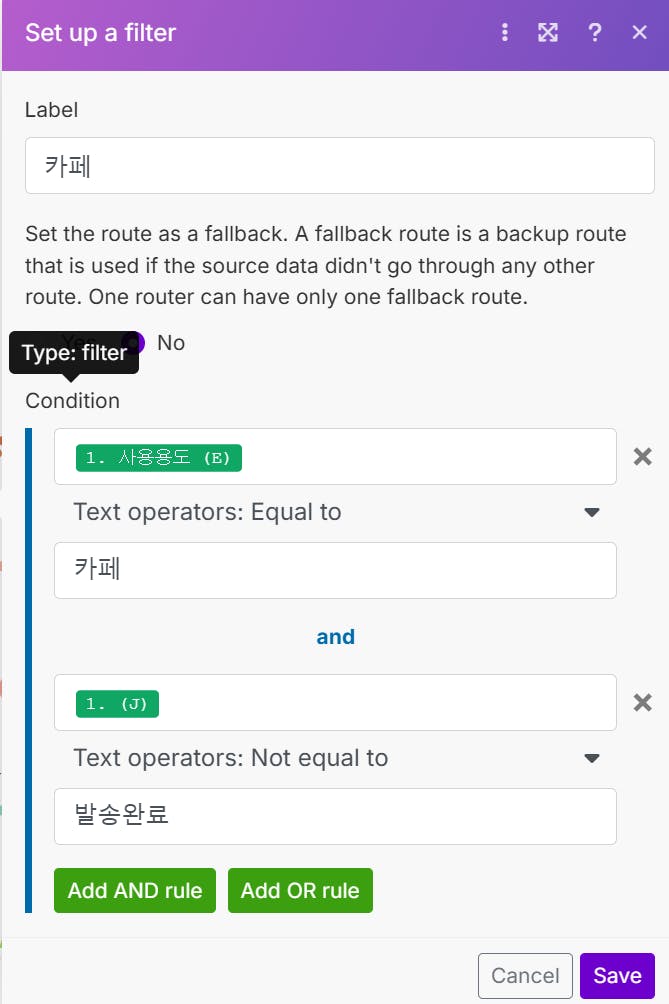Expand the filter dialog to fullscreen

548,33
